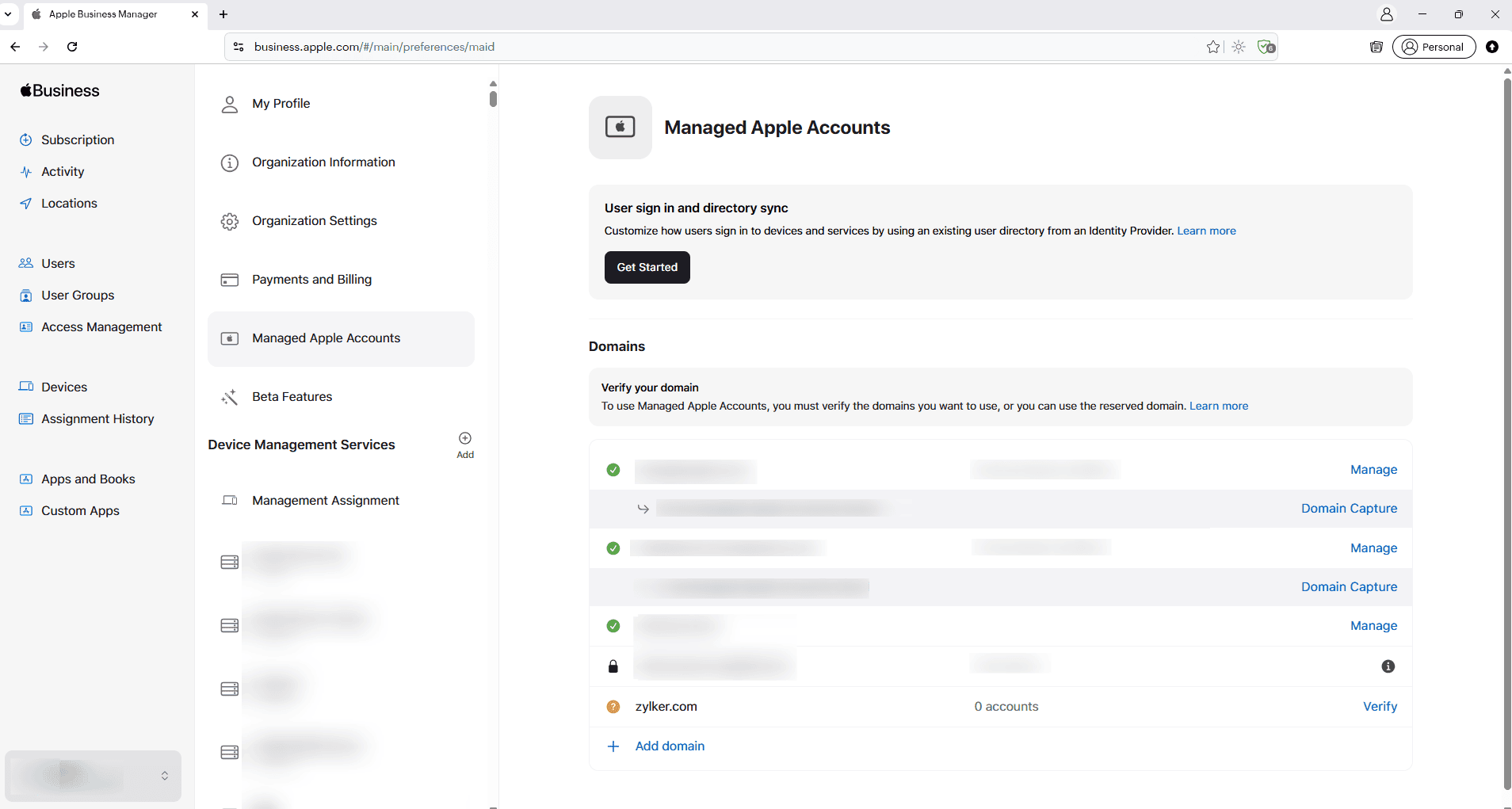Click the Apple Business logo

point(60,91)
